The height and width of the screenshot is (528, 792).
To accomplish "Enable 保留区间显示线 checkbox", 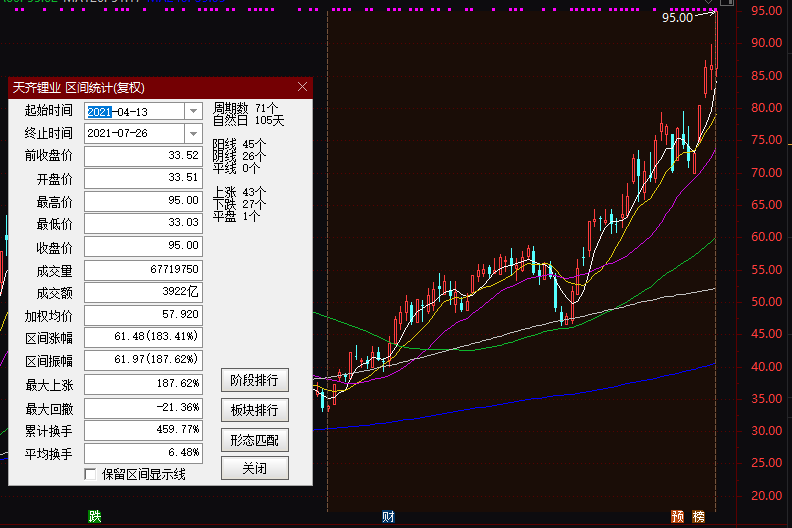I will 91,474.
